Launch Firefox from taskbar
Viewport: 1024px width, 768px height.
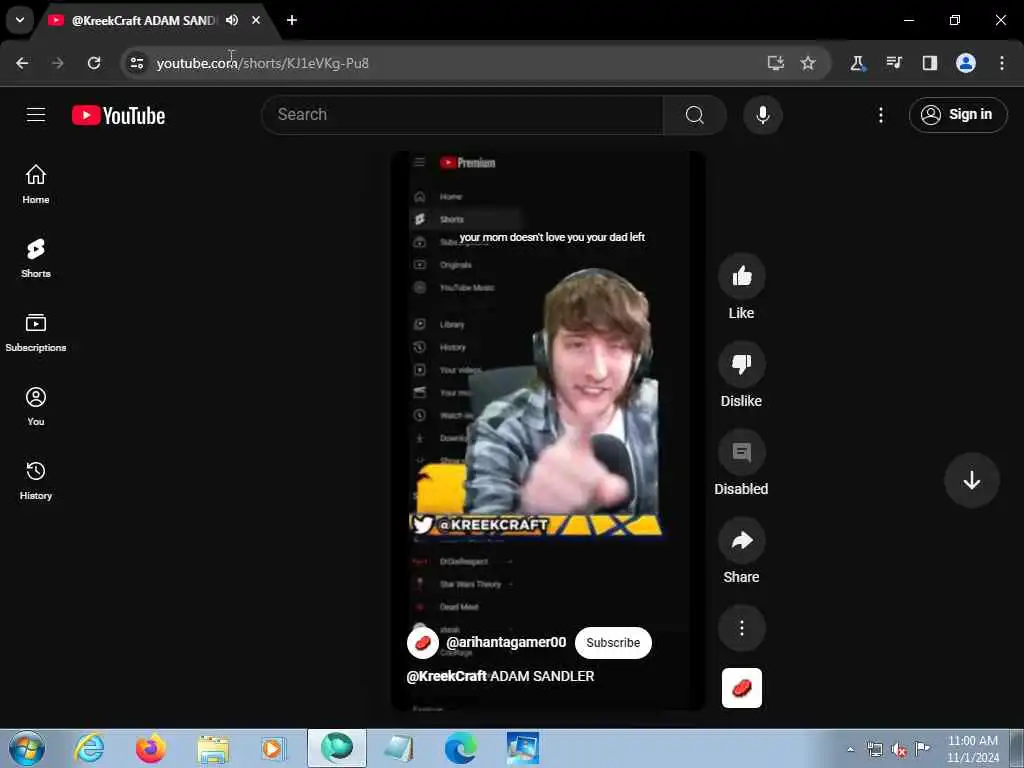(151, 748)
